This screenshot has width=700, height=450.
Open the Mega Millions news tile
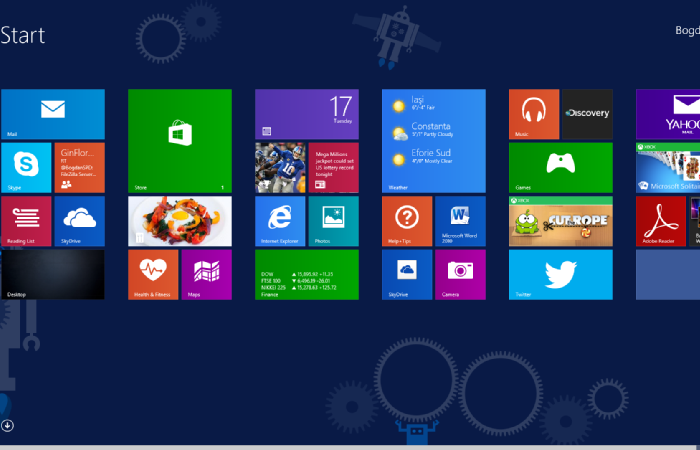coord(333,168)
